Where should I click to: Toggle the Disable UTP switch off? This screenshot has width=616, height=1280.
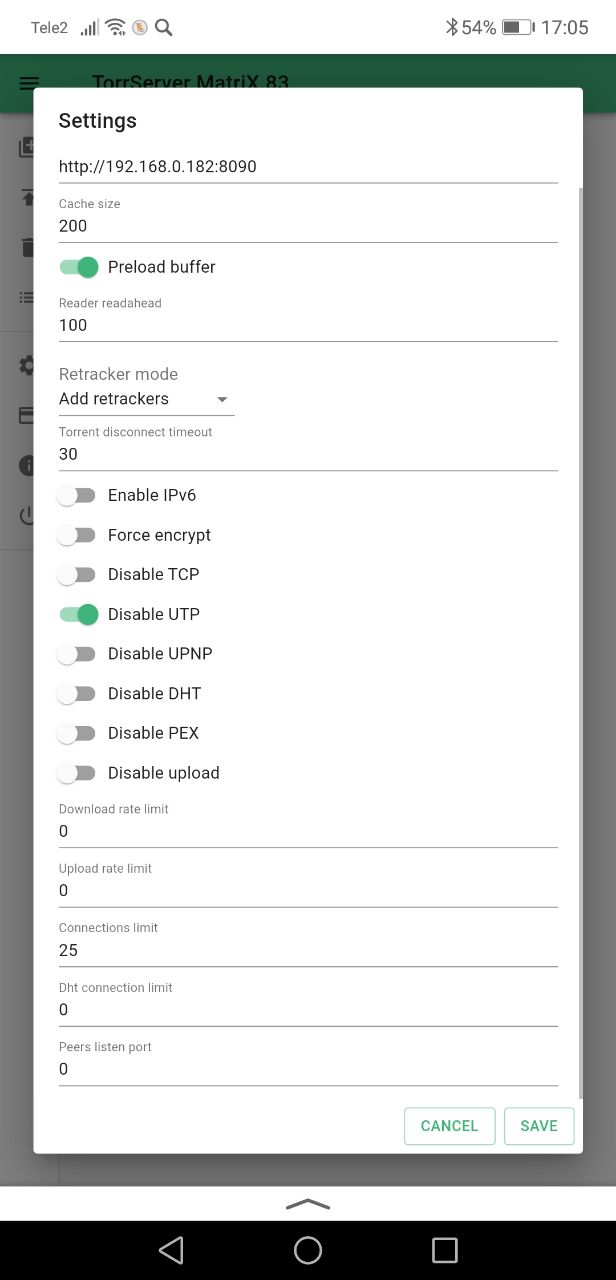click(x=78, y=614)
